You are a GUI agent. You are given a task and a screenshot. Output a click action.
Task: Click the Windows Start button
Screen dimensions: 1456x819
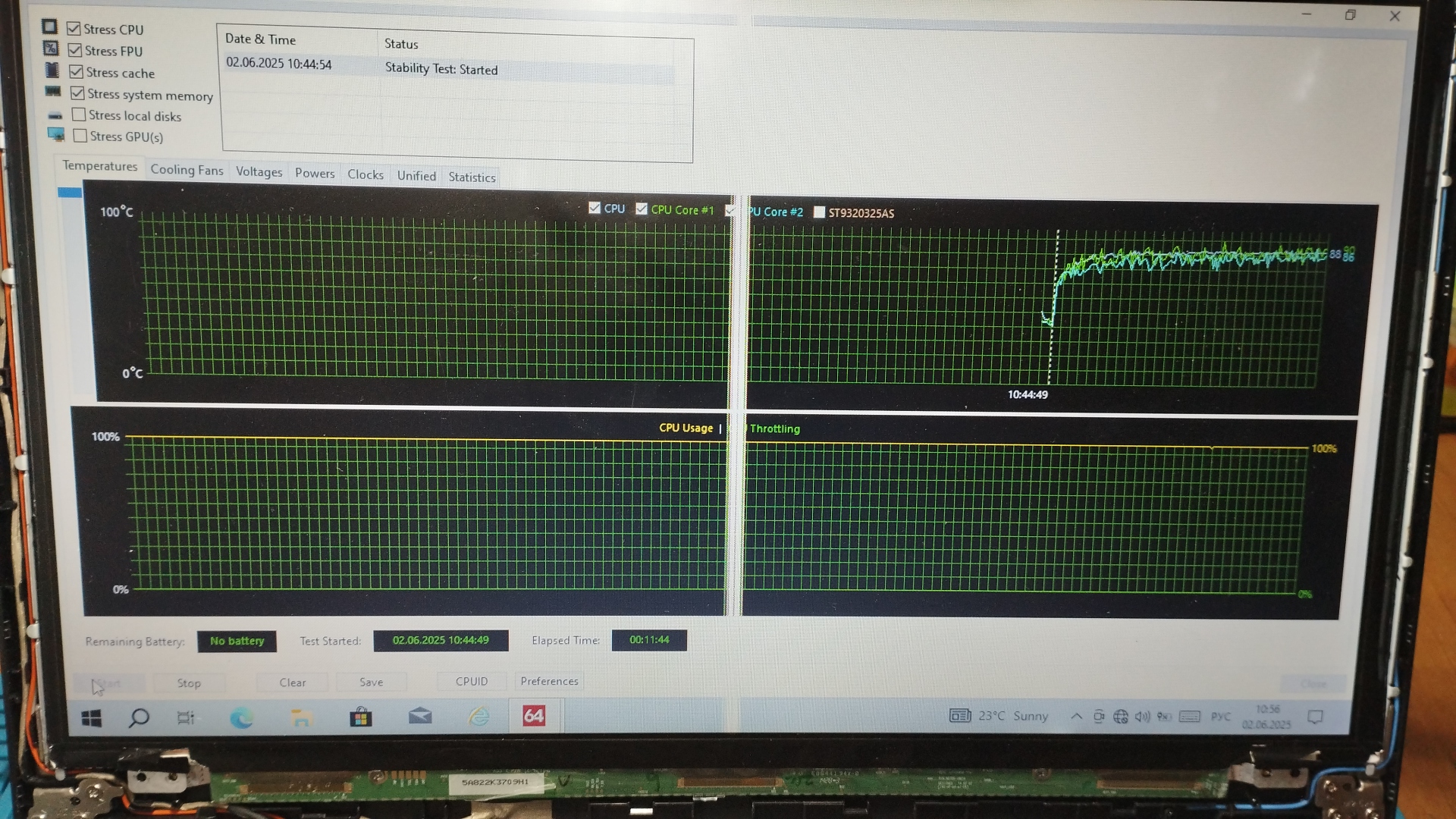pyautogui.click(x=92, y=718)
